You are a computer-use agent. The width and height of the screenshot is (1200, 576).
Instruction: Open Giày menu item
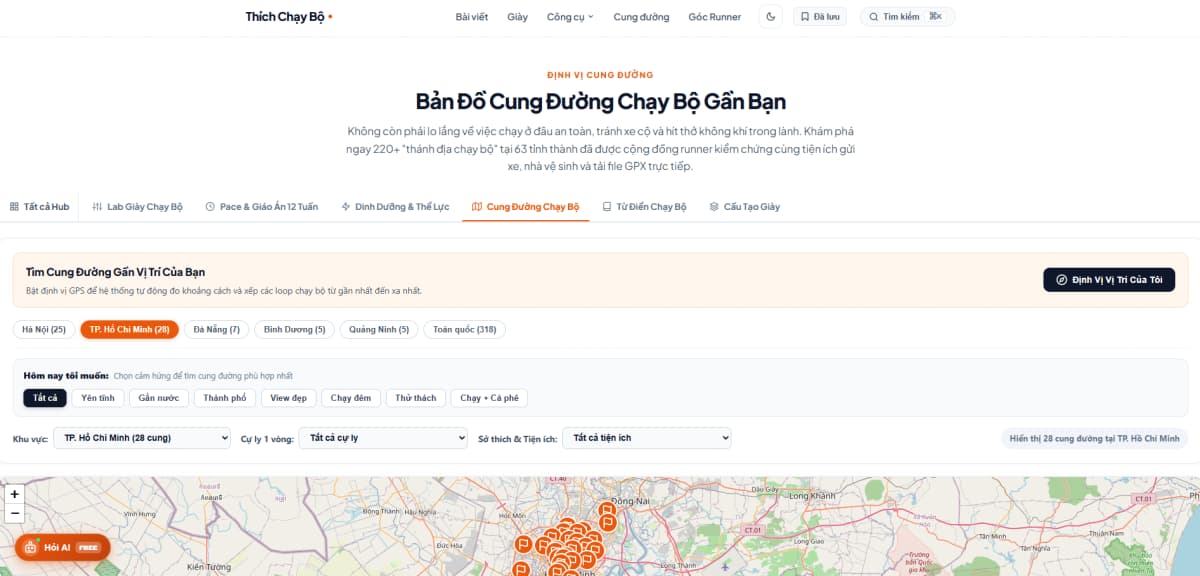[x=518, y=17]
